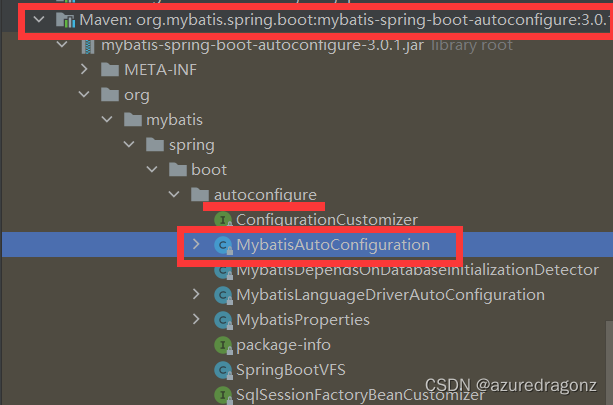
Task: Collapse the autoconfigure folder
Action: click(x=174, y=194)
